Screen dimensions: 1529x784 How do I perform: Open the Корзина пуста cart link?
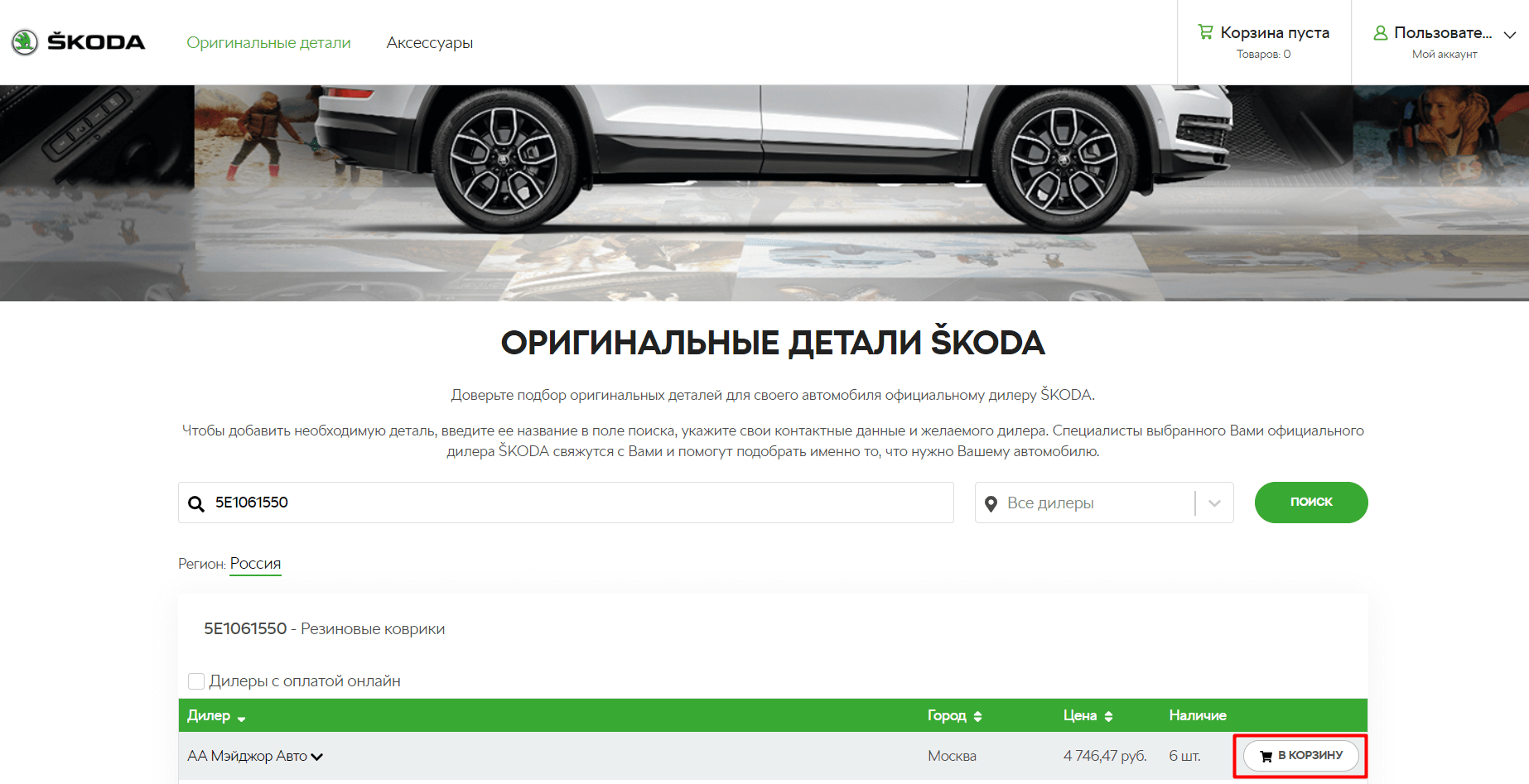click(x=1275, y=32)
